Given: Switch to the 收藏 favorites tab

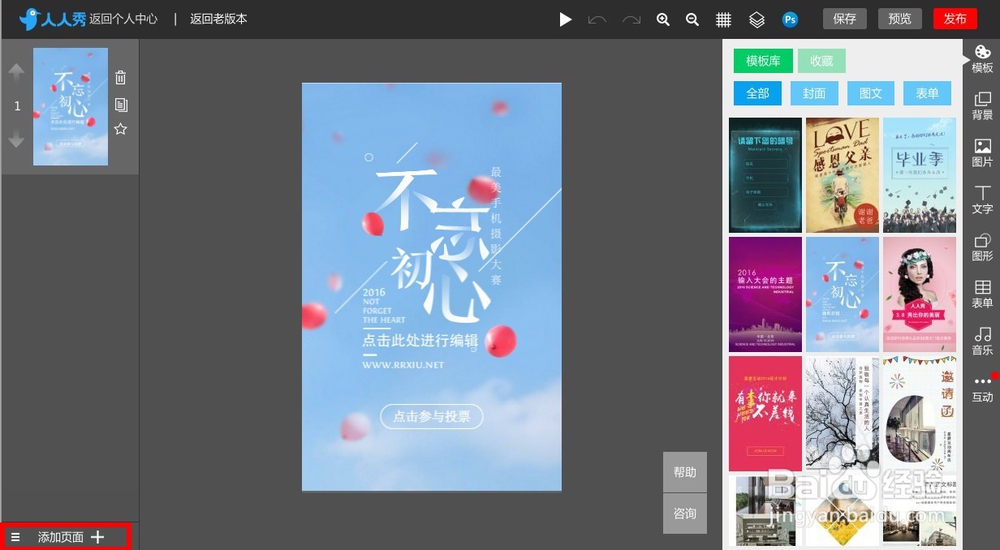Looking at the screenshot, I should click(x=821, y=61).
